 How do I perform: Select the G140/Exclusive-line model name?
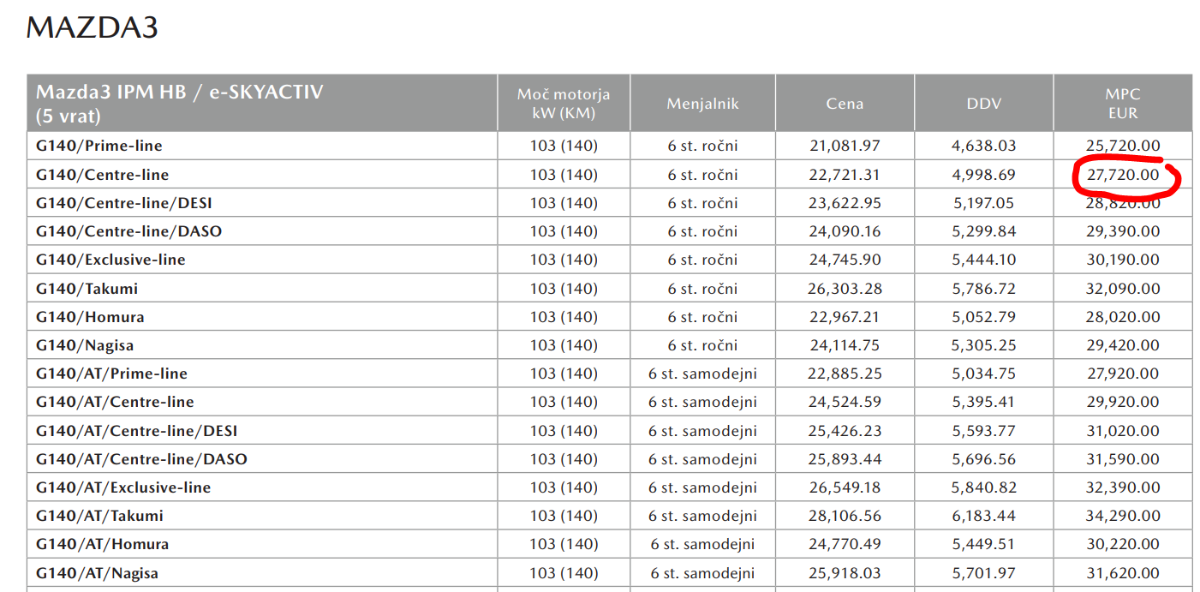[110, 260]
